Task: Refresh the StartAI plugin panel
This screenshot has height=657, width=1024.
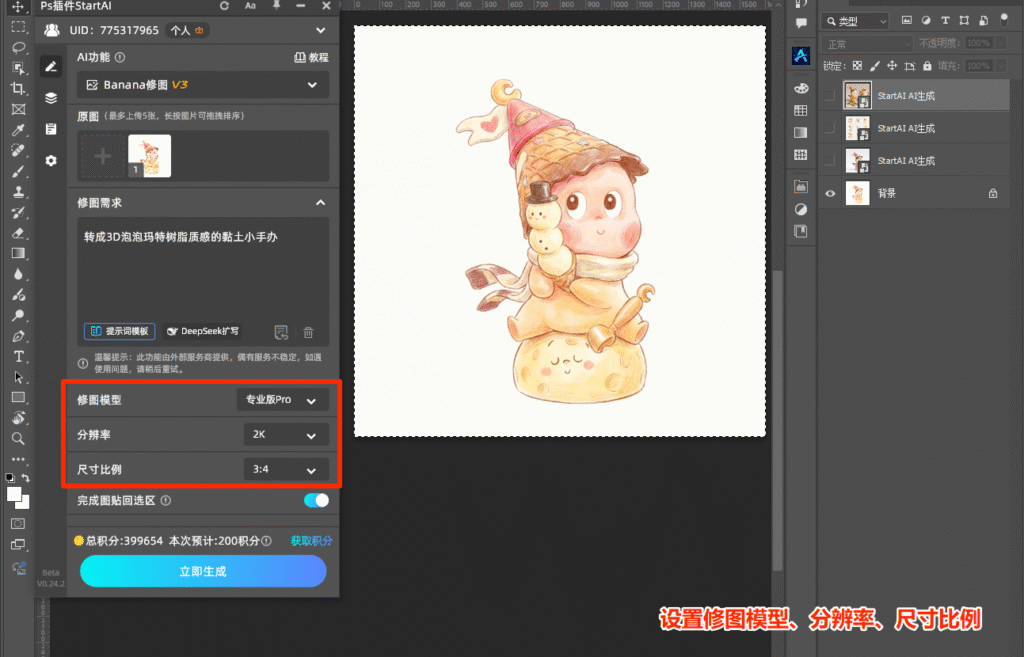Action: coord(224,6)
